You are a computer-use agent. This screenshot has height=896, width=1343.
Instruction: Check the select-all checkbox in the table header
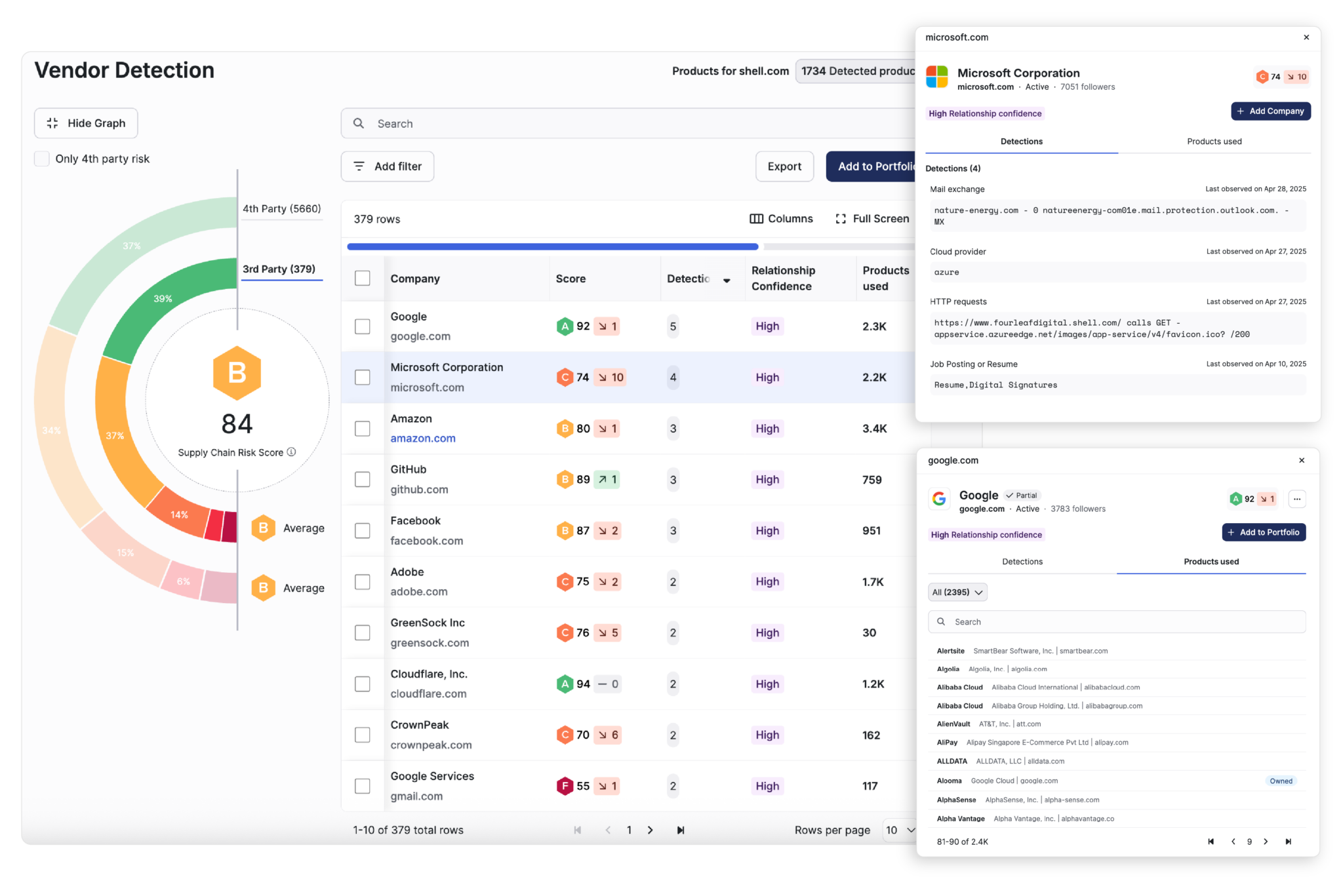363,278
